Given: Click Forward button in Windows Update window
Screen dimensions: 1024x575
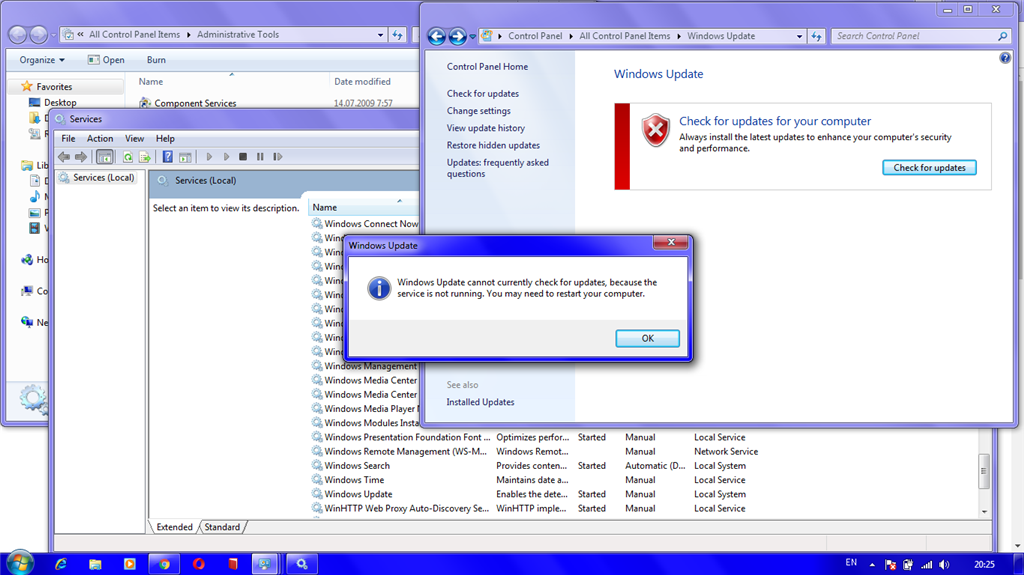Looking at the screenshot, I should 457,37.
